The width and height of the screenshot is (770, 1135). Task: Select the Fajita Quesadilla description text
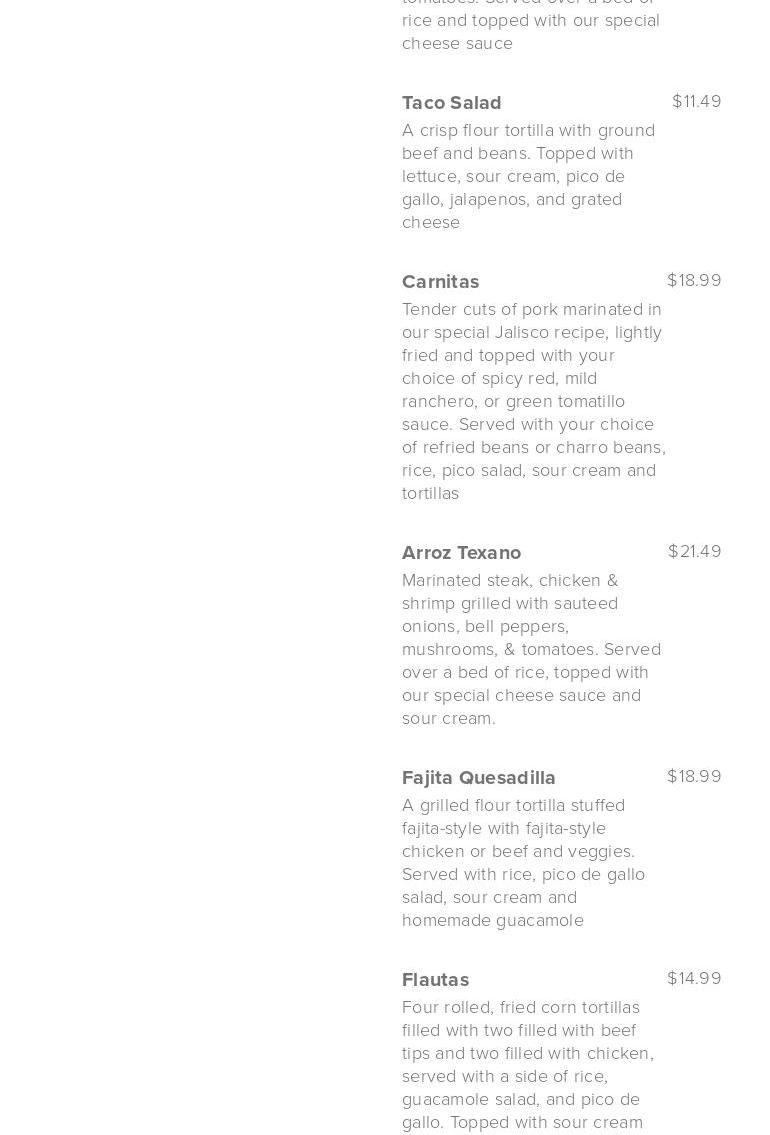(523, 862)
